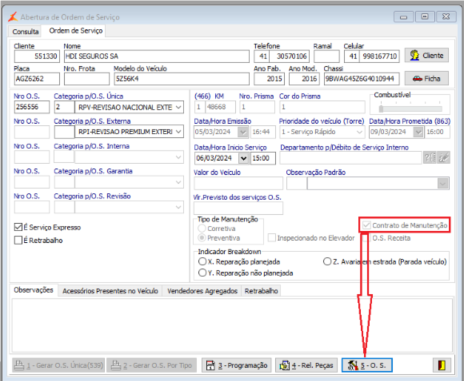
Task: Click 1 - Gerar O.S. Única(539) button
Action: click(59, 365)
